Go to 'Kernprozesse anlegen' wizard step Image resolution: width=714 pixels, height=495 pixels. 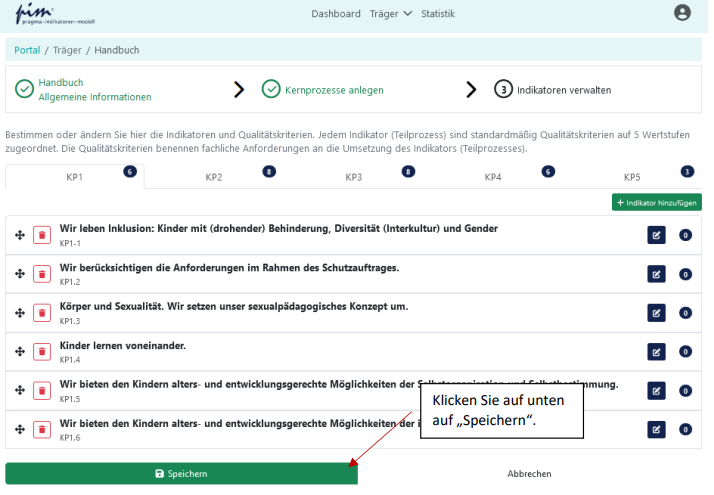[x=334, y=90]
